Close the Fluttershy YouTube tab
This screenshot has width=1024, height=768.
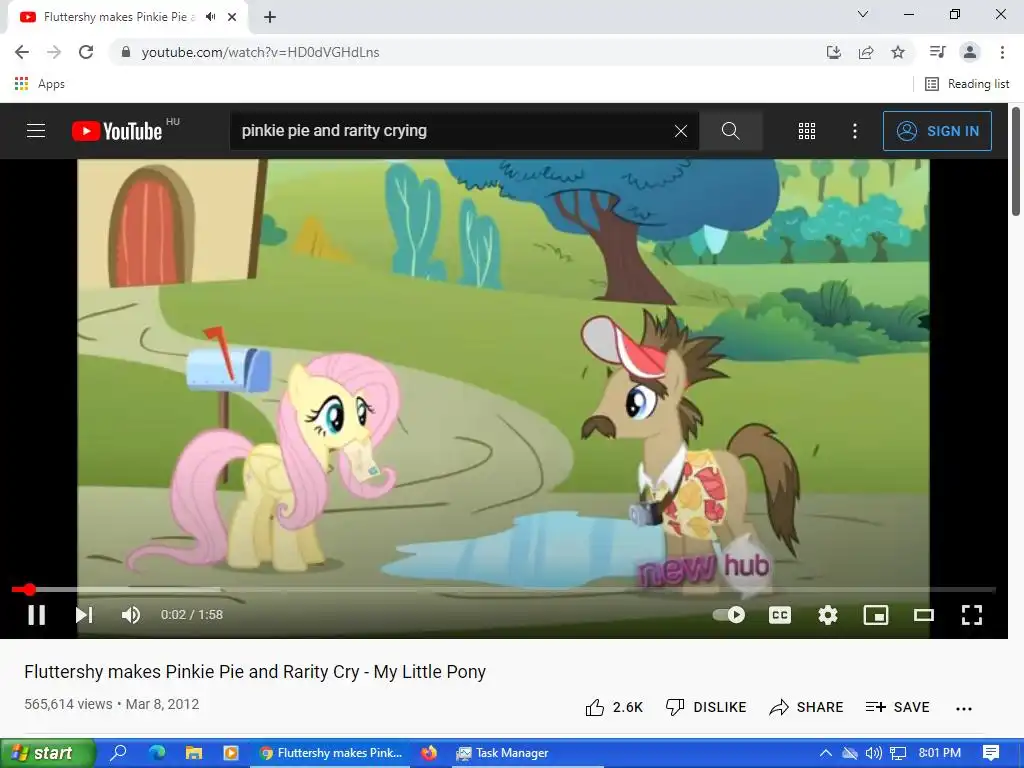232,17
